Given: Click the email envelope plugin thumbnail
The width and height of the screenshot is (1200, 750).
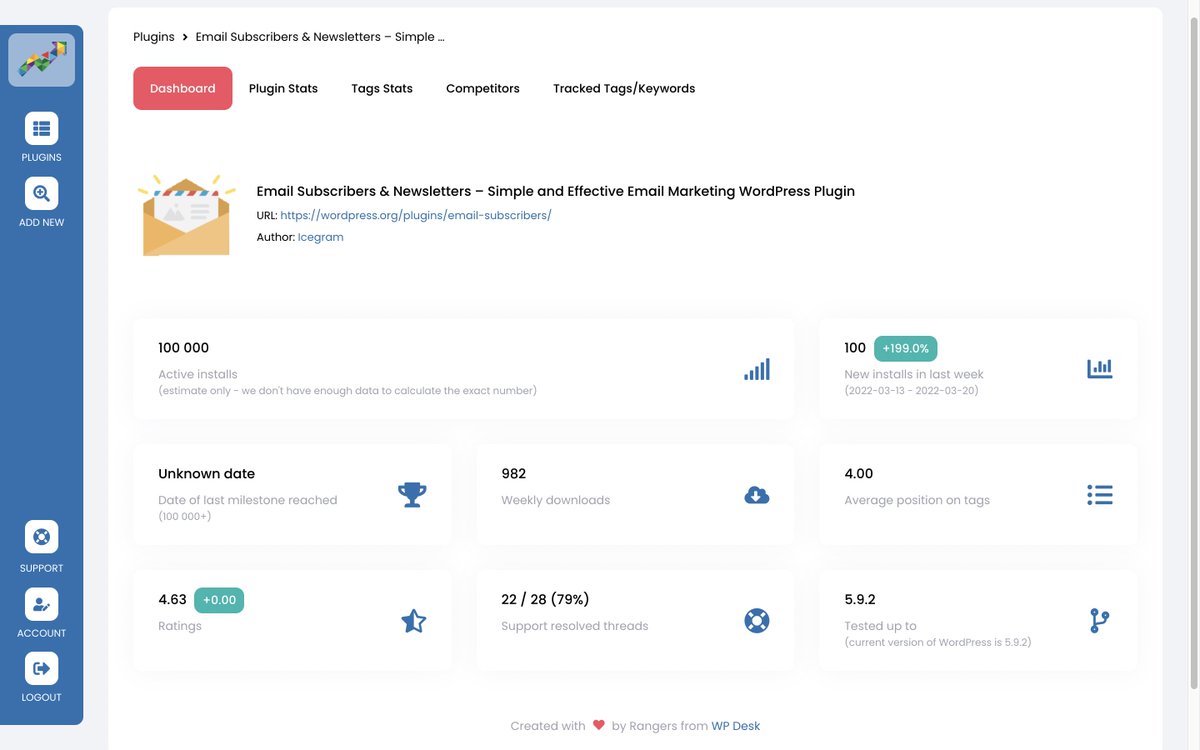Looking at the screenshot, I should 186,215.
